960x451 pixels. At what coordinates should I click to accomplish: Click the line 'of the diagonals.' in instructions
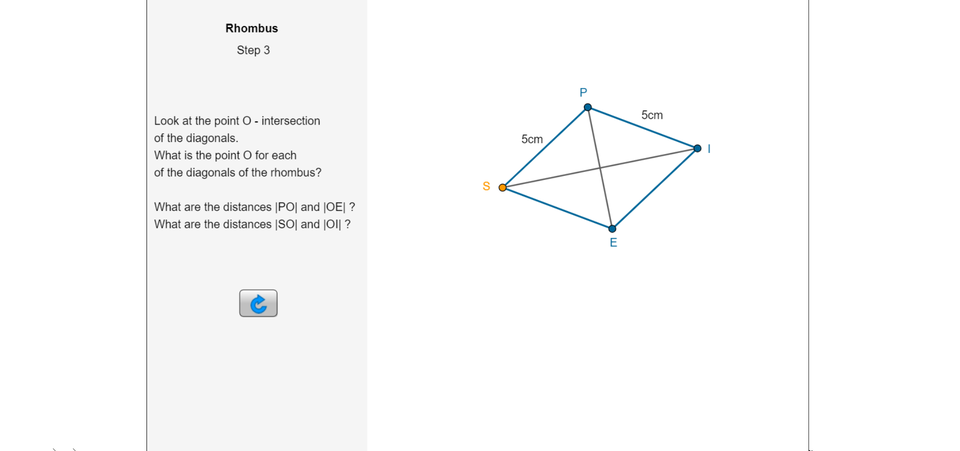click(196, 138)
